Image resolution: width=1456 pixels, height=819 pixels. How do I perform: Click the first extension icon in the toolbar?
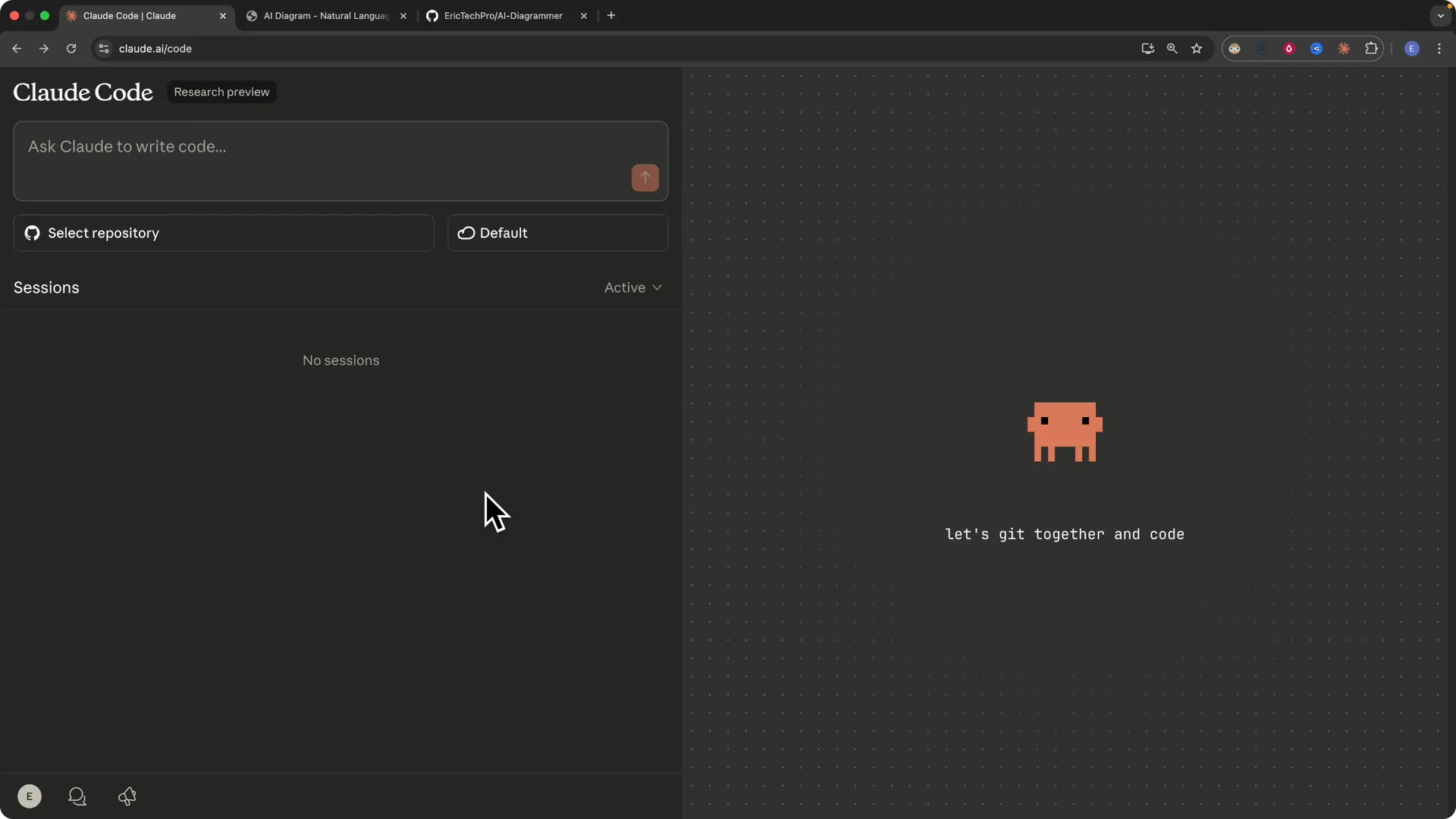[x=1235, y=49]
